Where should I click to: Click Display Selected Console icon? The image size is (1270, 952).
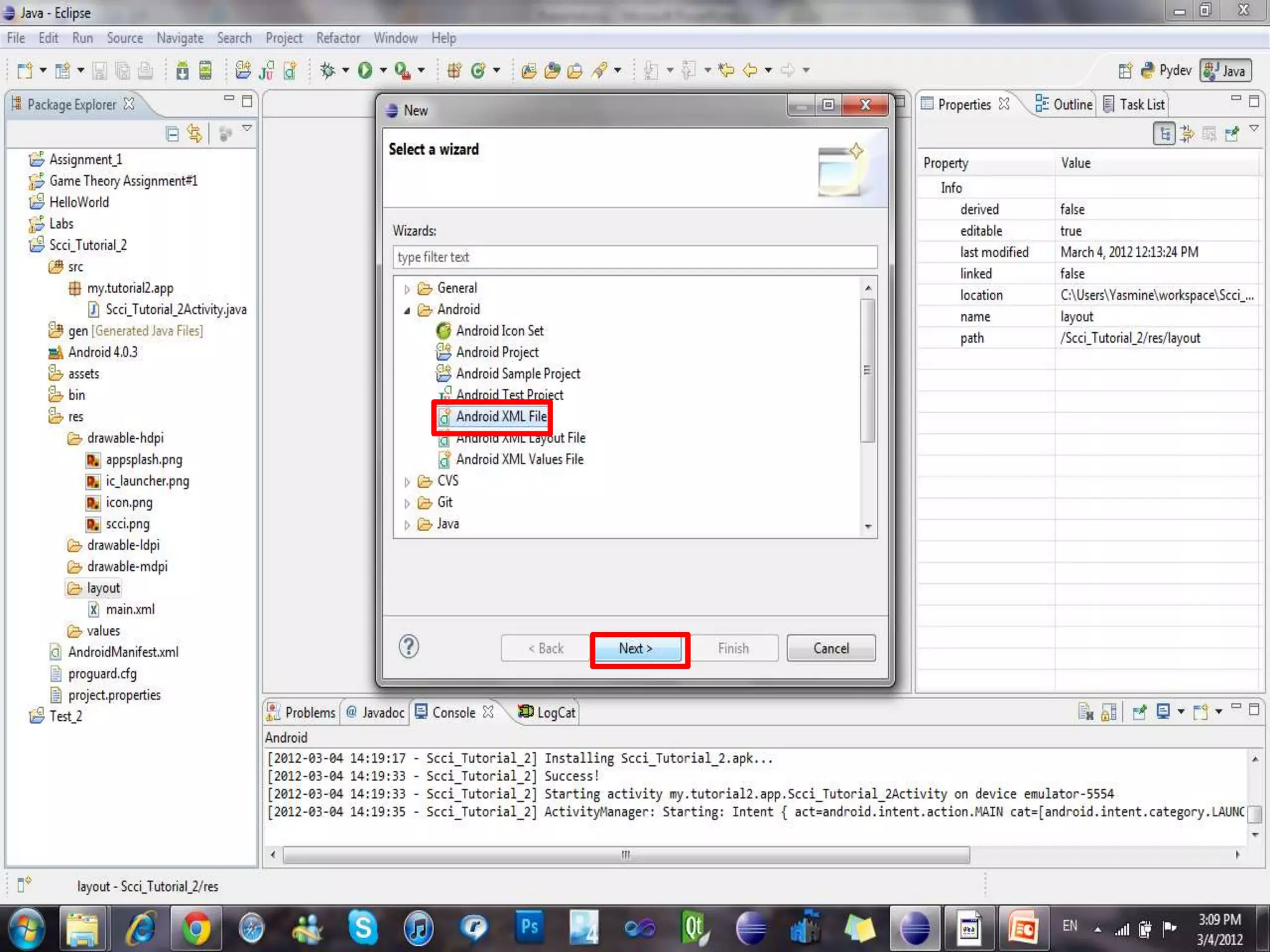click(1163, 713)
